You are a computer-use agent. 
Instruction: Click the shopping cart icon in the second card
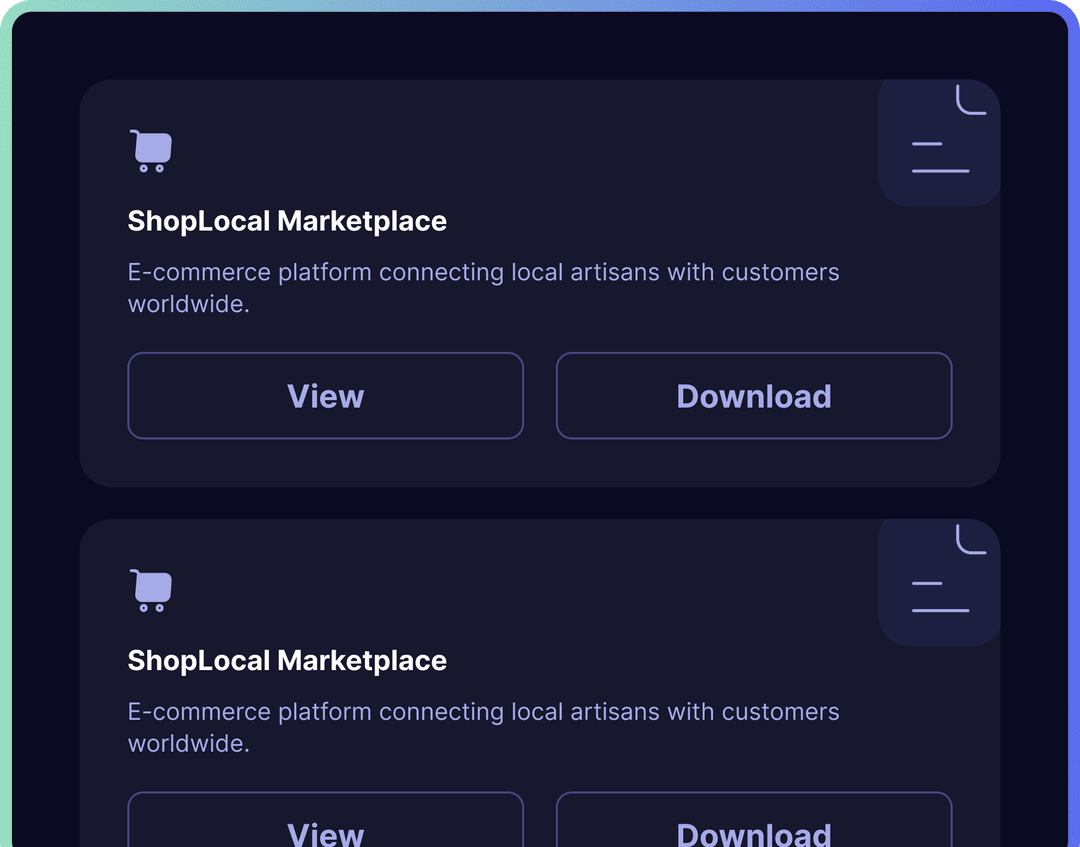151,591
